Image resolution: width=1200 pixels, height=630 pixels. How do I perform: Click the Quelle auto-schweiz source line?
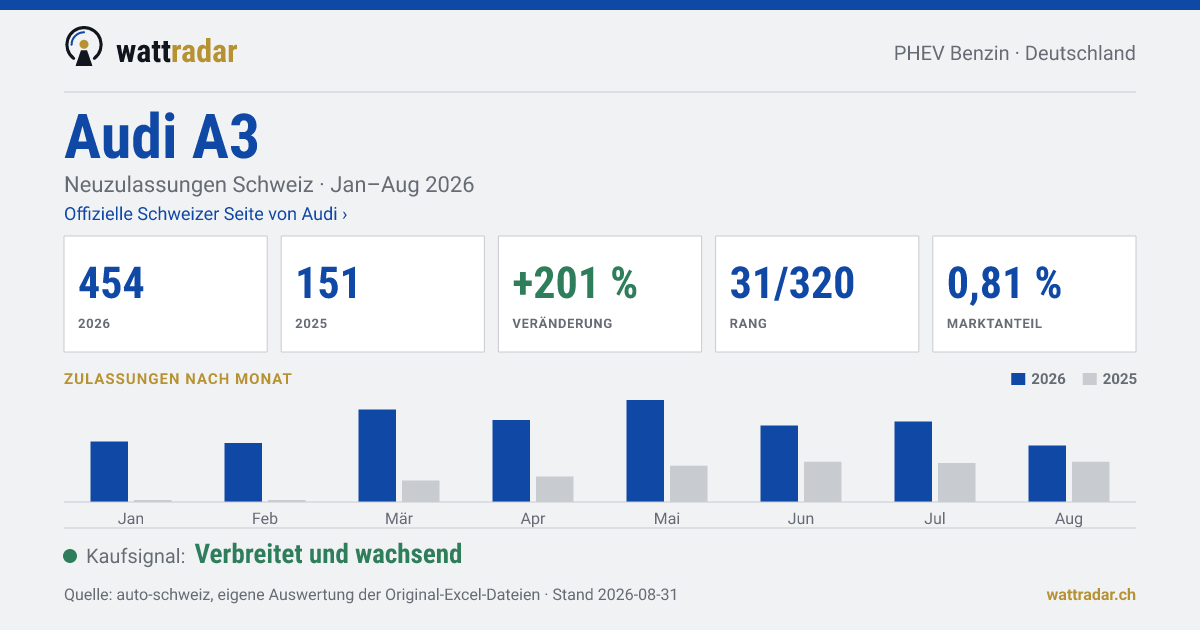pos(371,594)
